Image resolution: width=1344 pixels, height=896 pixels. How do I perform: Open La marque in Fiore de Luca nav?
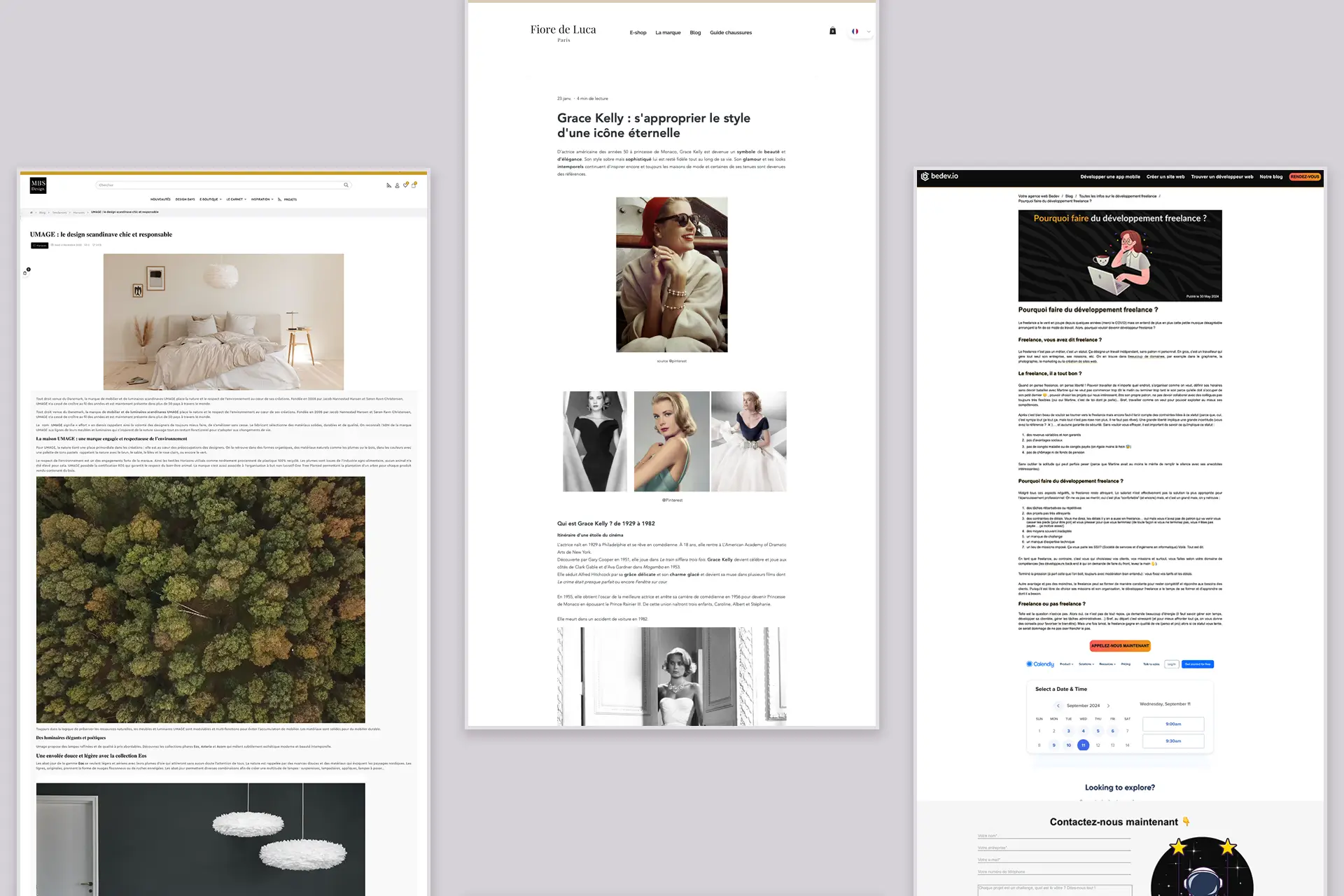point(668,32)
